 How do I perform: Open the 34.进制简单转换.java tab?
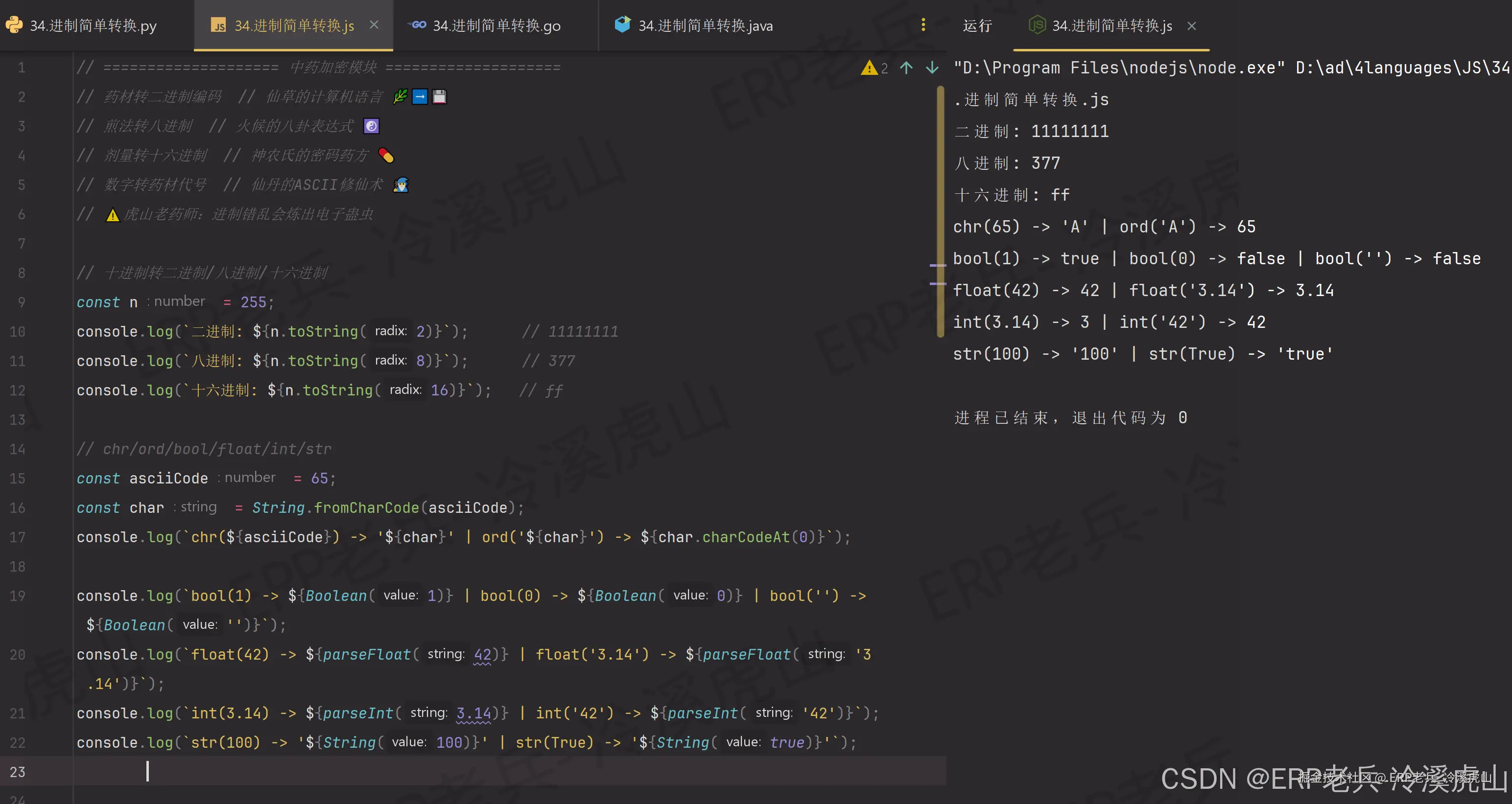[x=705, y=26]
